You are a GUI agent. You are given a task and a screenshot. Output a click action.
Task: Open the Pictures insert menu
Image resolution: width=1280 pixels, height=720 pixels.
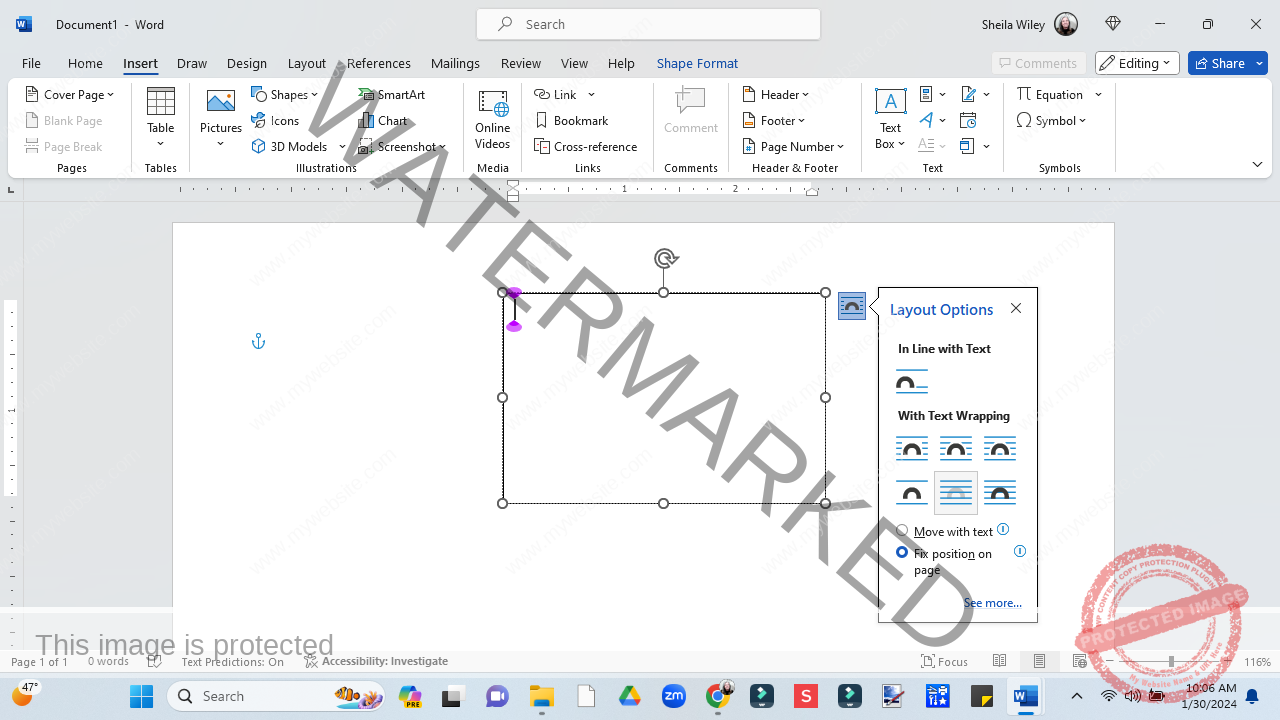click(x=221, y=118)
